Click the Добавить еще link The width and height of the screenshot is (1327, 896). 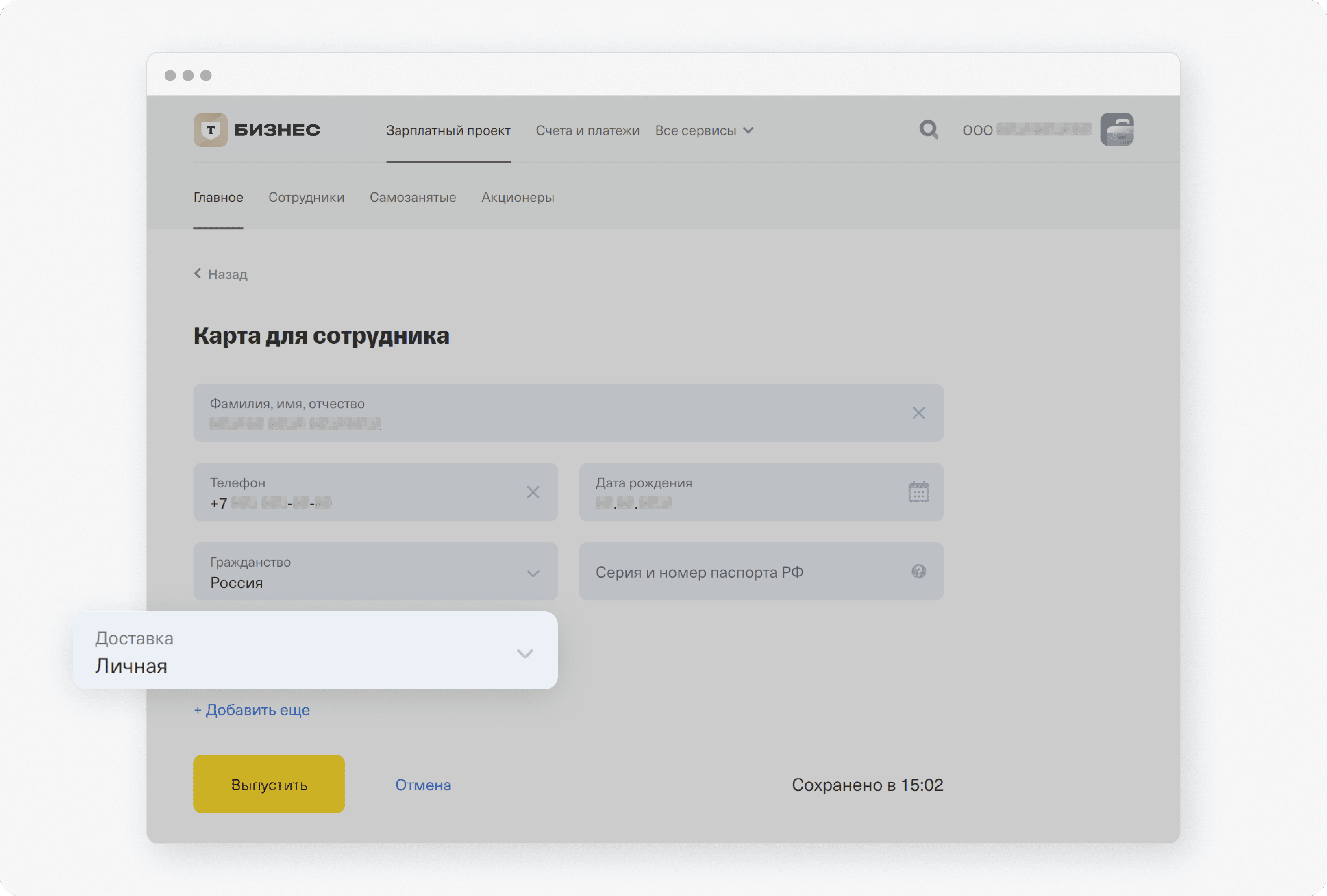click(252, 710)
